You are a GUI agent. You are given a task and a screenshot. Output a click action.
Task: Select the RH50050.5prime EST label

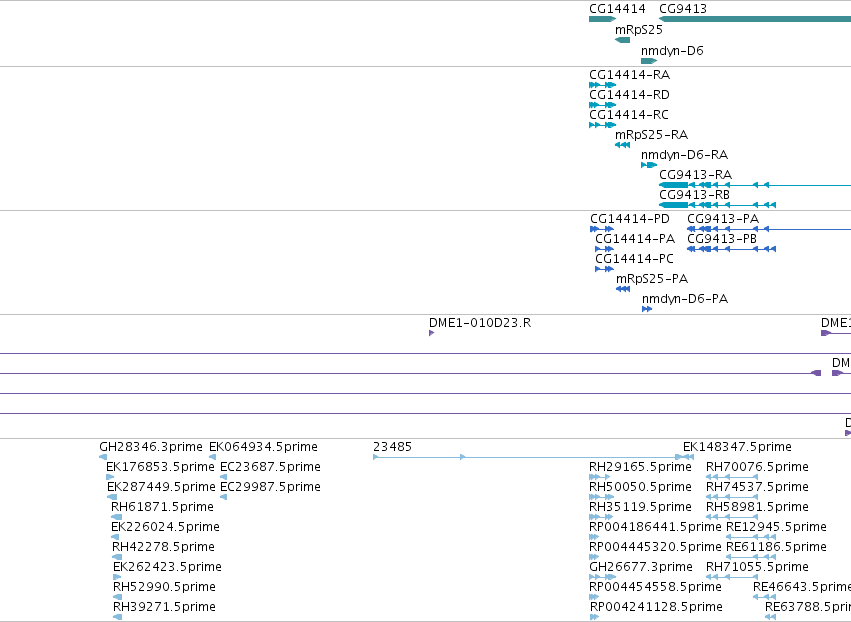click(x=640, y=487)
